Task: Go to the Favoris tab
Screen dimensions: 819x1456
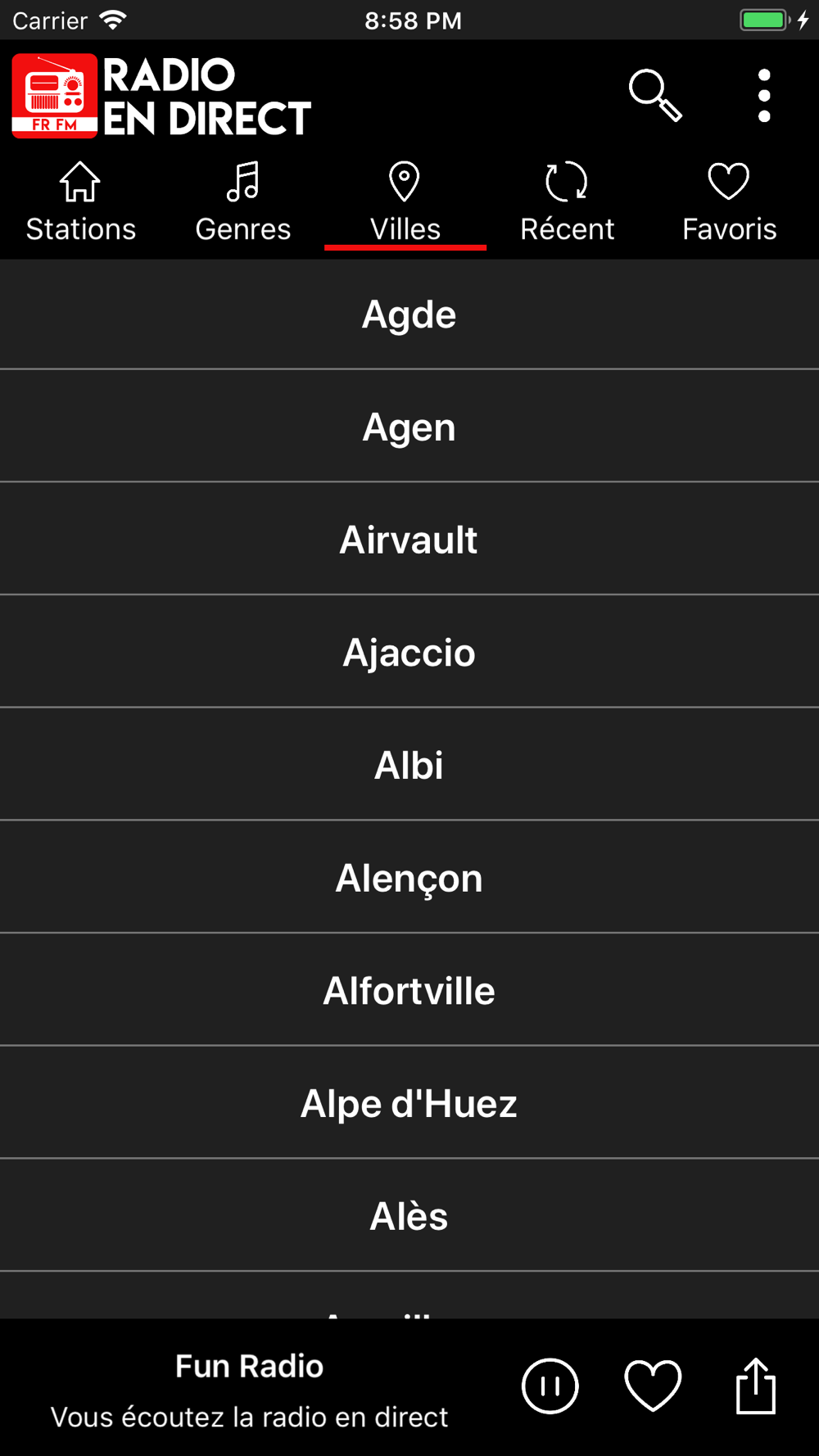Action: click(729, 203)
